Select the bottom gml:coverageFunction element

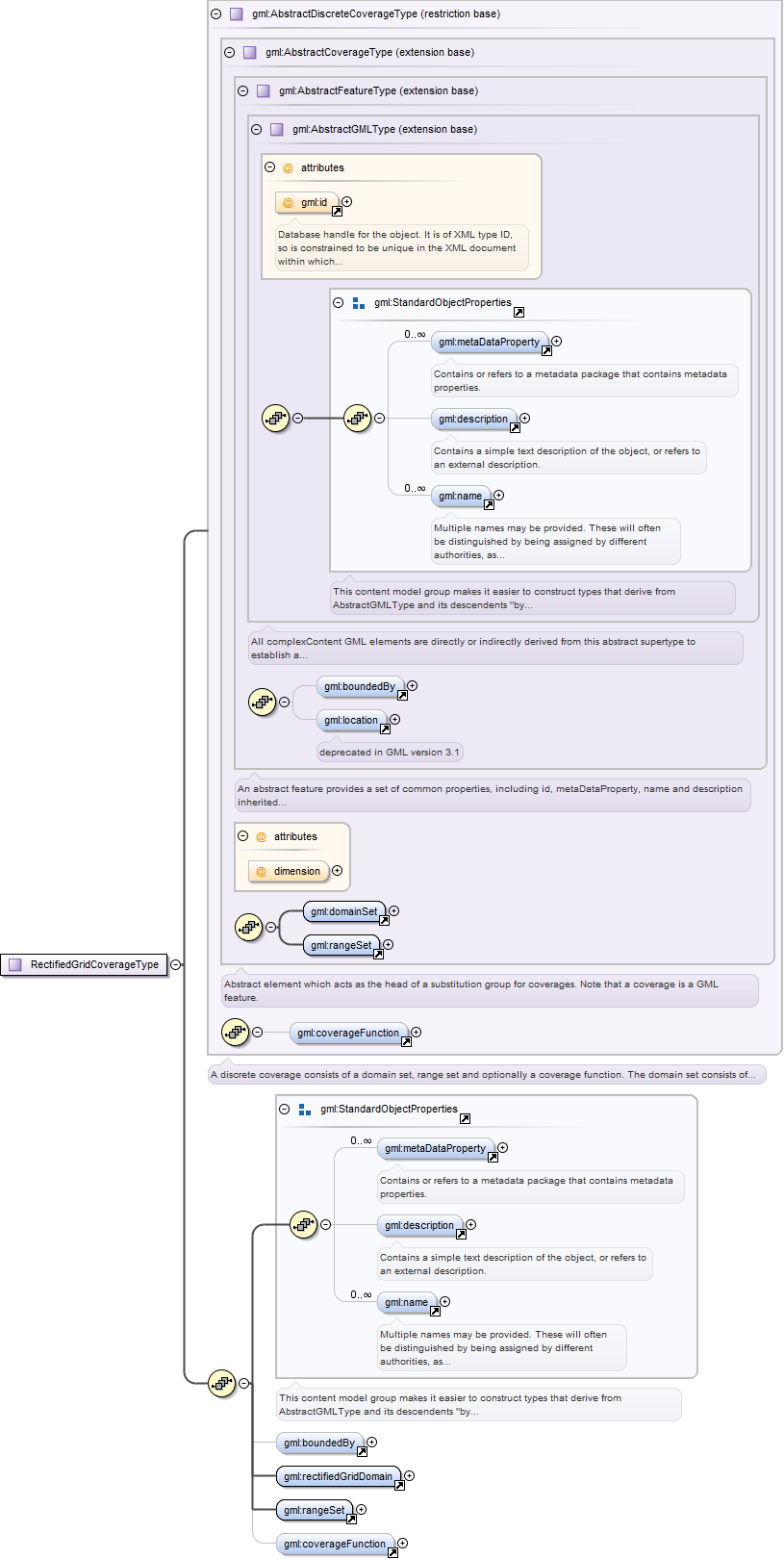point(335,1544)
